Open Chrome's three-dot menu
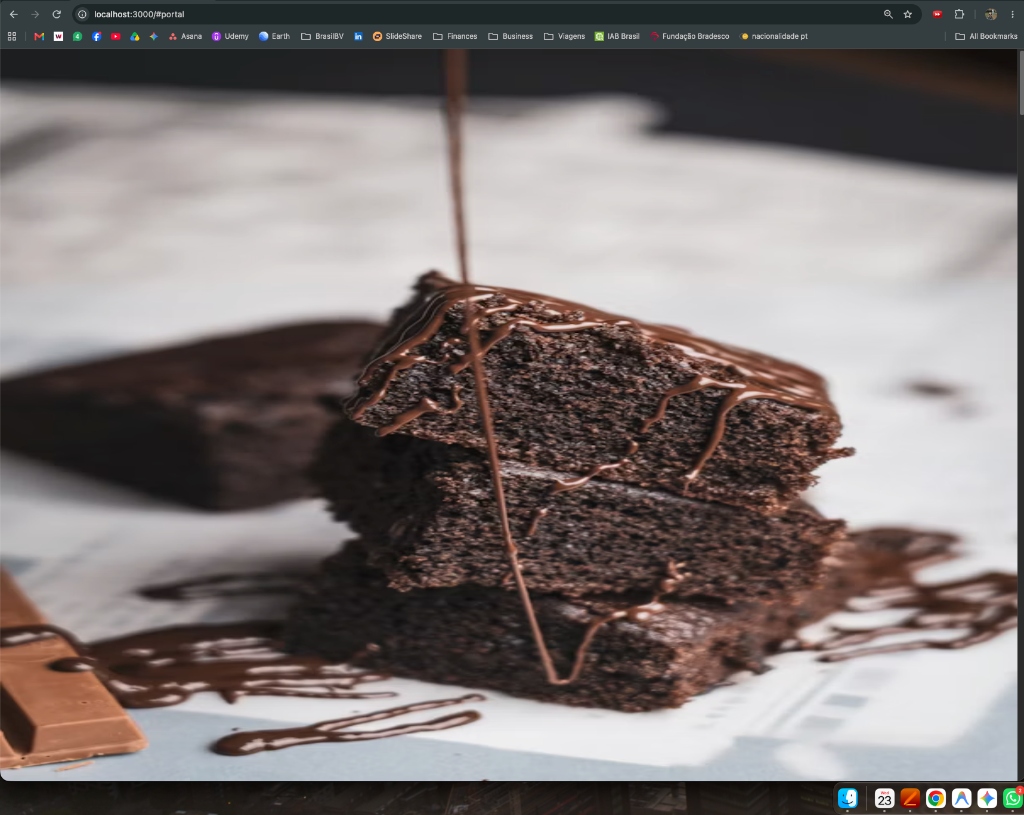 [1012, 14]
